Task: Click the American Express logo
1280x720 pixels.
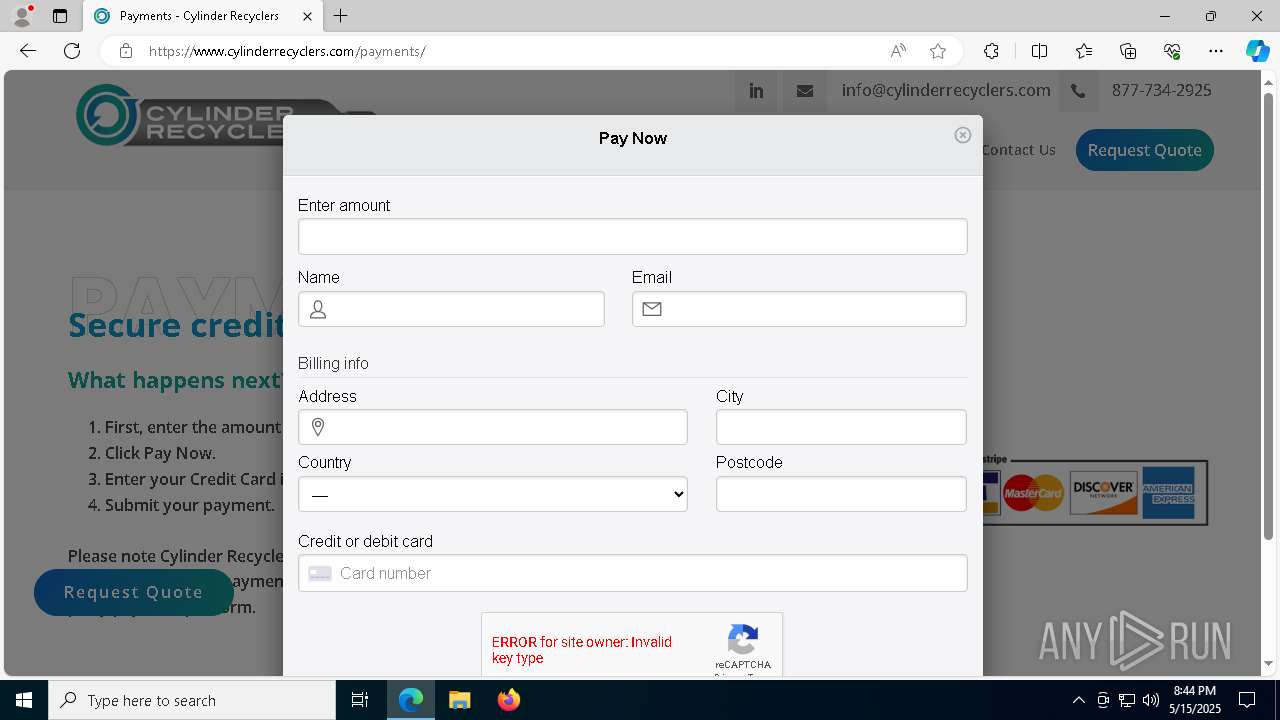Action: point(1168,493)
